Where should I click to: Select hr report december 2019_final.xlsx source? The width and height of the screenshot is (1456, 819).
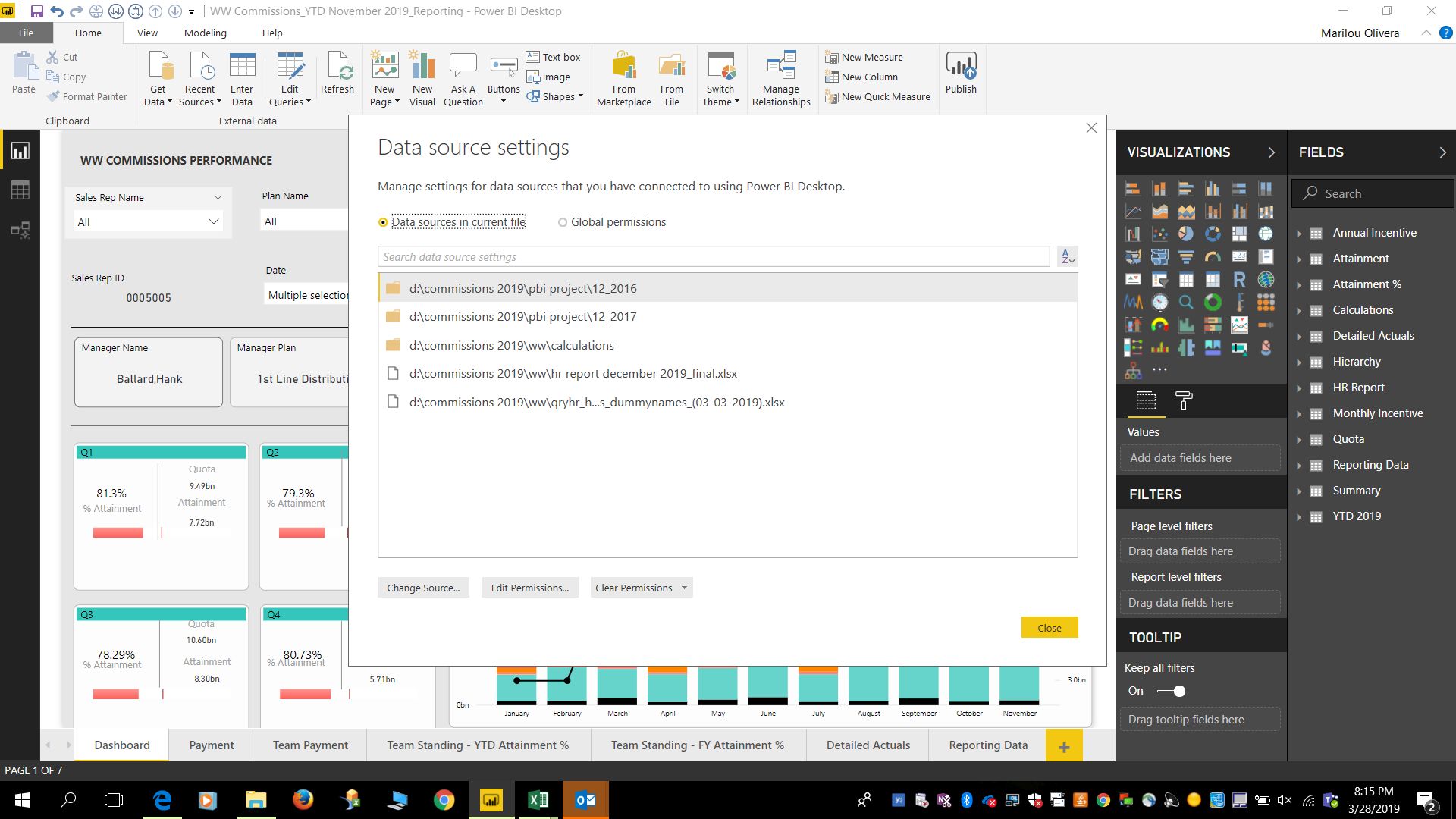(727, 373)
